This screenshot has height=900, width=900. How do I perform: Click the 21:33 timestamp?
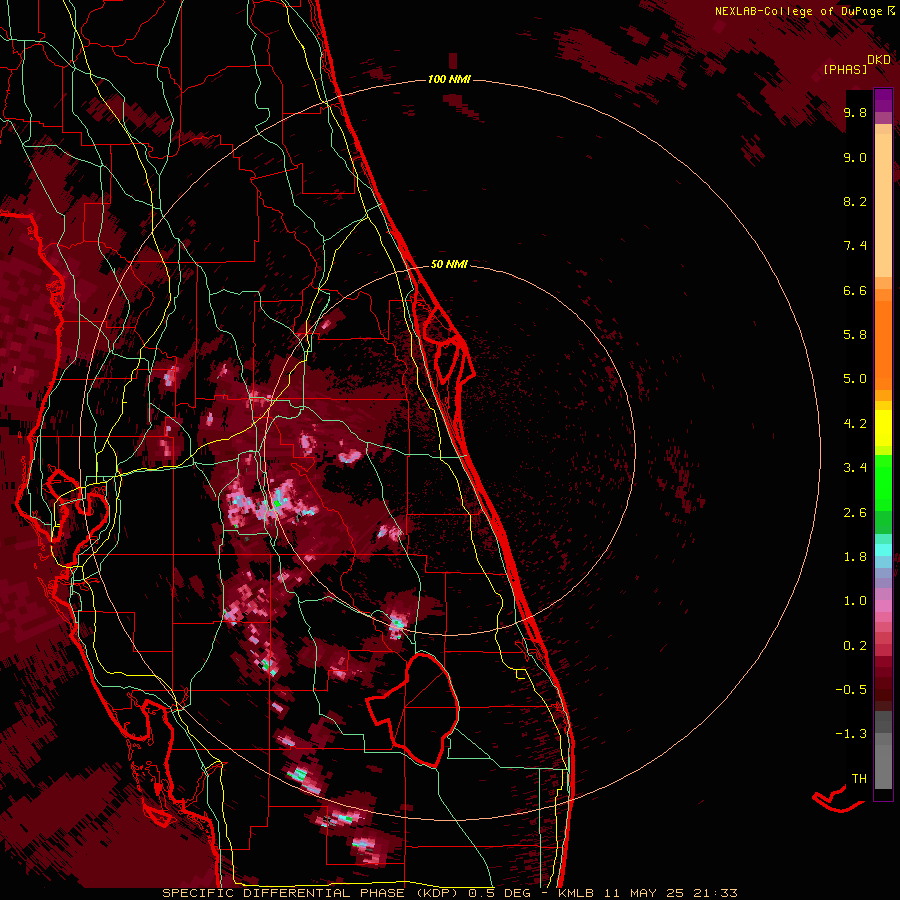[714, 893]
